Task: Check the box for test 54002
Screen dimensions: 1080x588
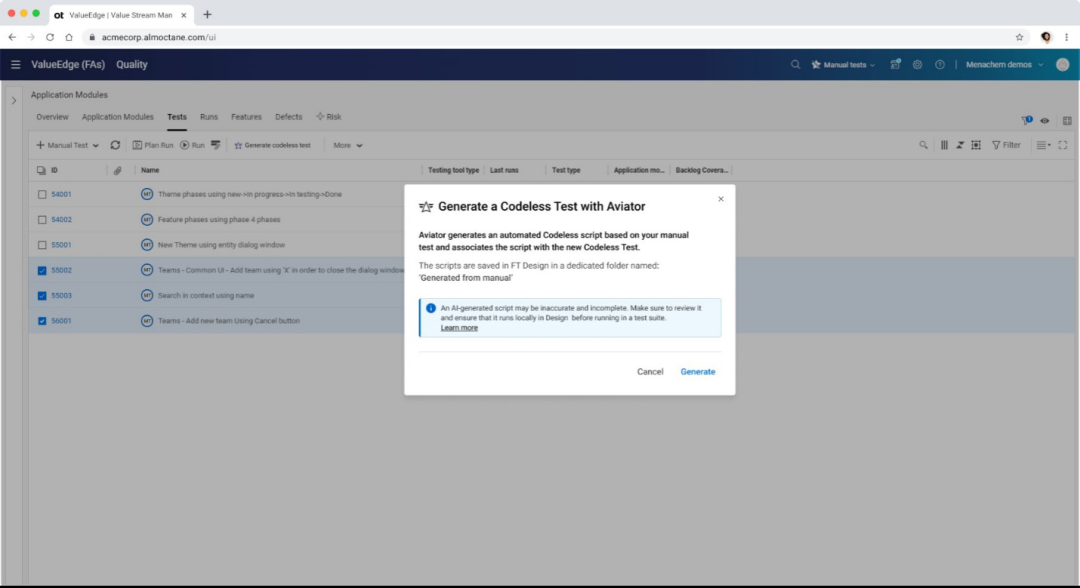Action: [x=42, y=220]
